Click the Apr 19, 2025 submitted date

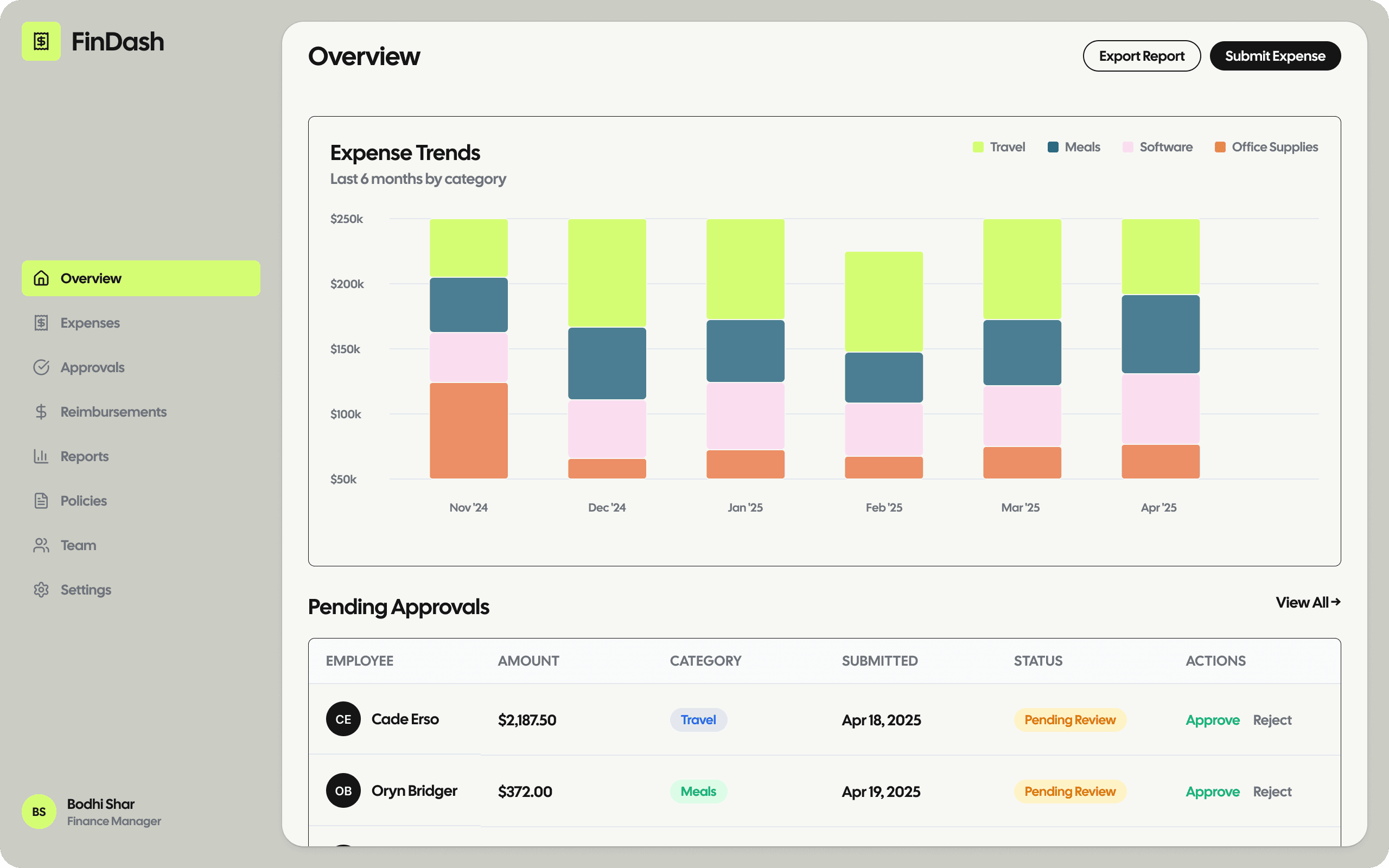[881, 792]
